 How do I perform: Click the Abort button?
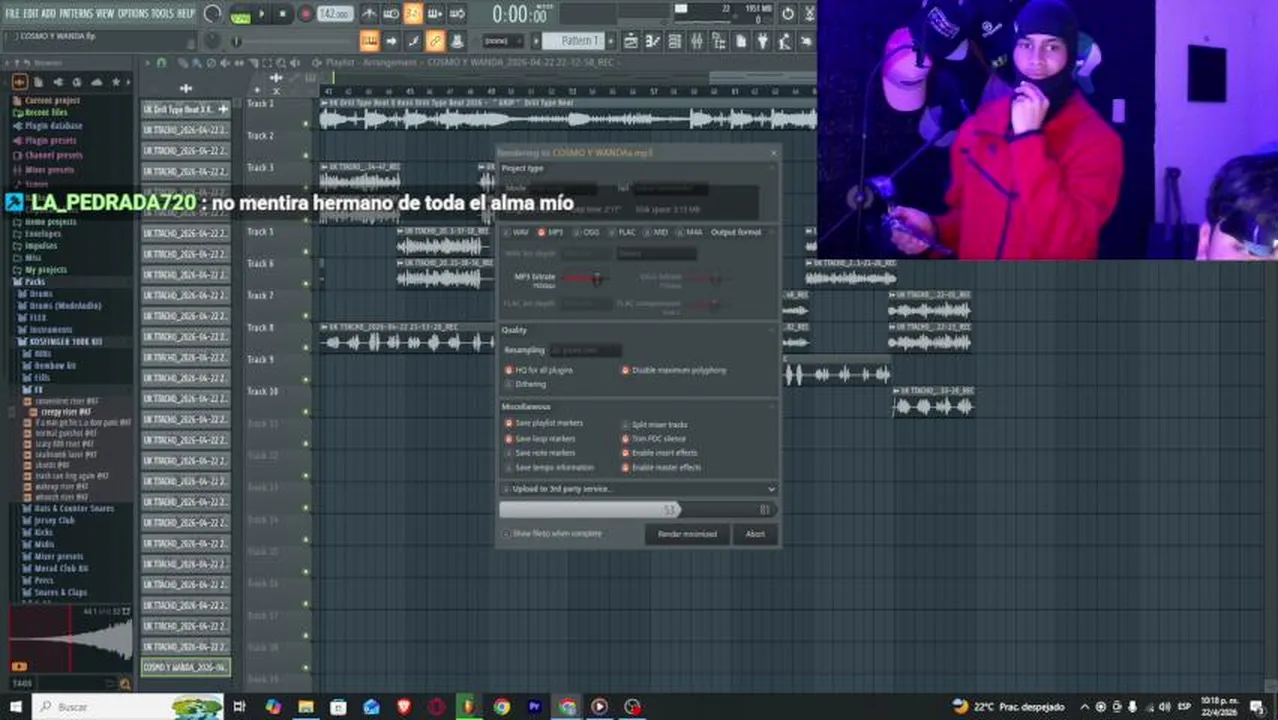pos(755,534)
